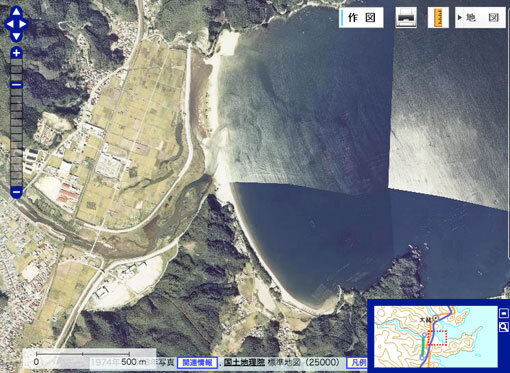Viewport: 510px width, 373px height.
Task: Set zoom to the topmost slider segment
Action: [x=16, y=62]
